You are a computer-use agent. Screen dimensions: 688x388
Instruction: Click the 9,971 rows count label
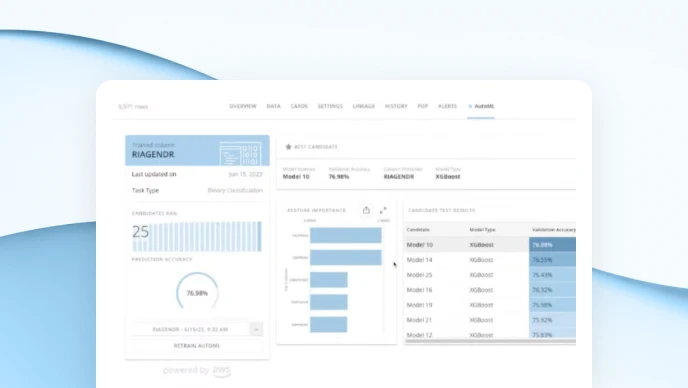tap(133, 107)
